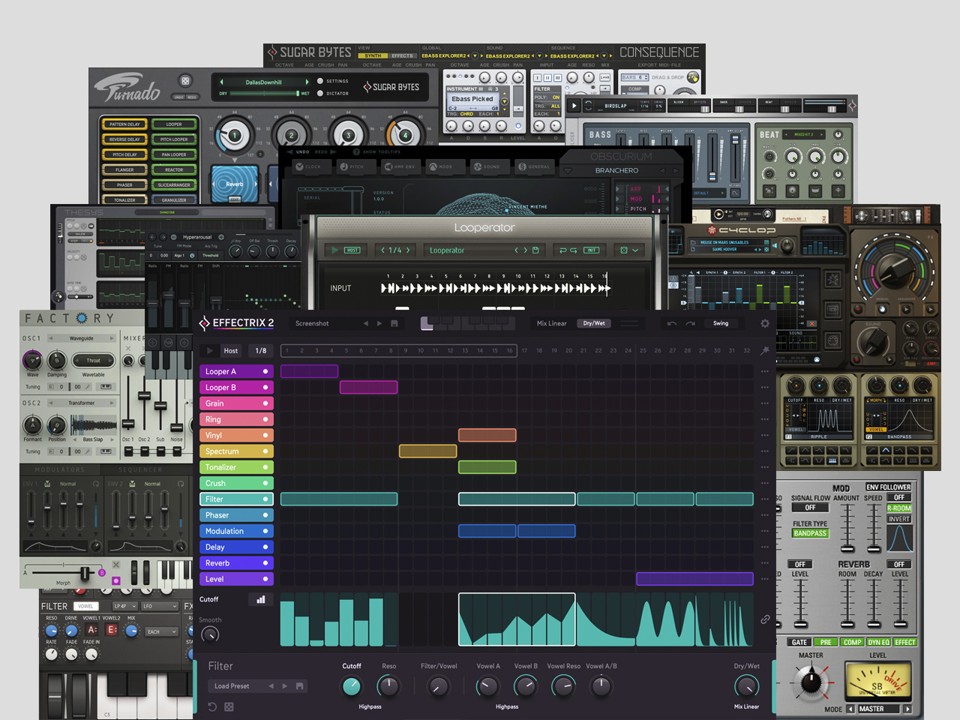Toggle the INVERT button under Env Follower

point(899,519)
